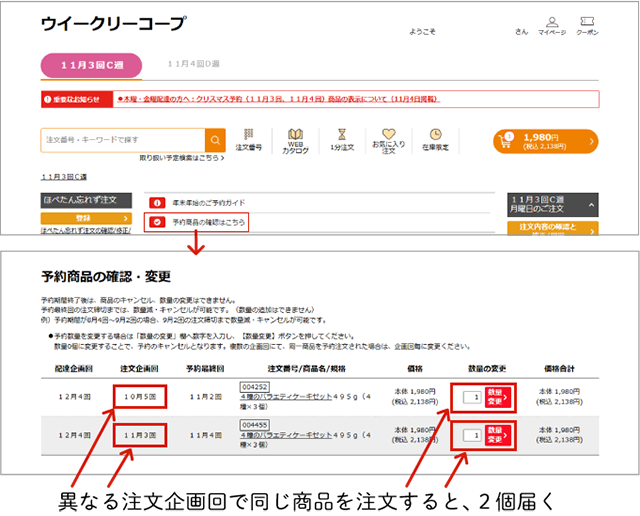
Task: Click the red check icon for 予約商品の確認
Action: click(157, 222)
